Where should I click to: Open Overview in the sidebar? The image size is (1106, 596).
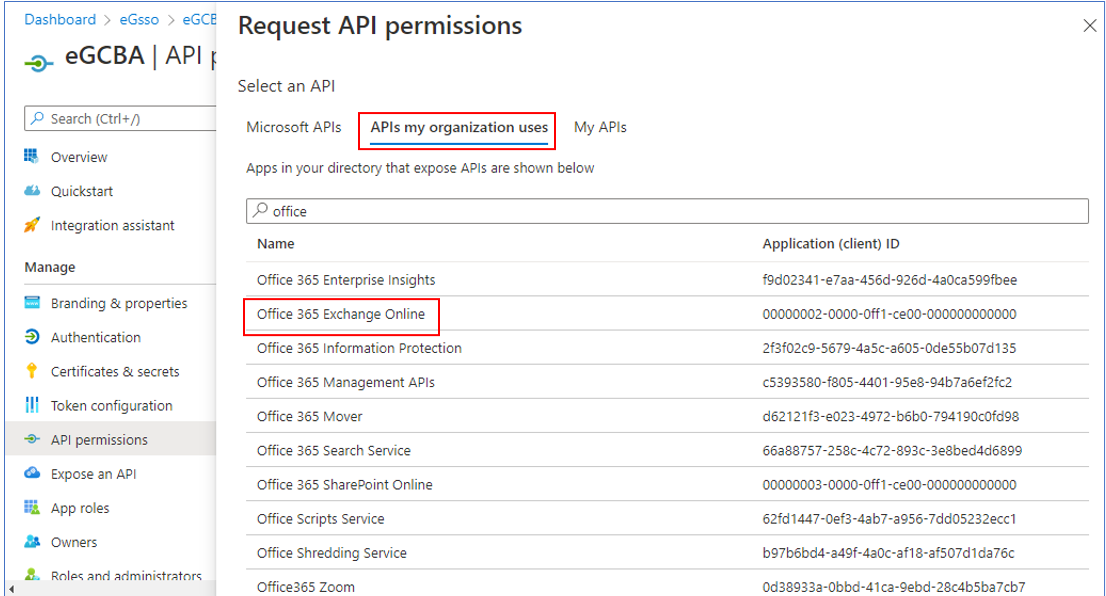pyautogui.click(x=79, y=157)
